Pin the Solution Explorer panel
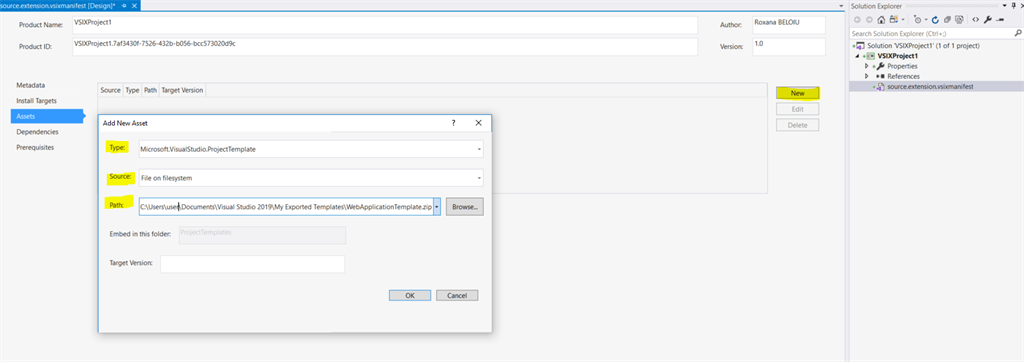The width and height of the screenshot is (1024, 362). coord(1014,5)
